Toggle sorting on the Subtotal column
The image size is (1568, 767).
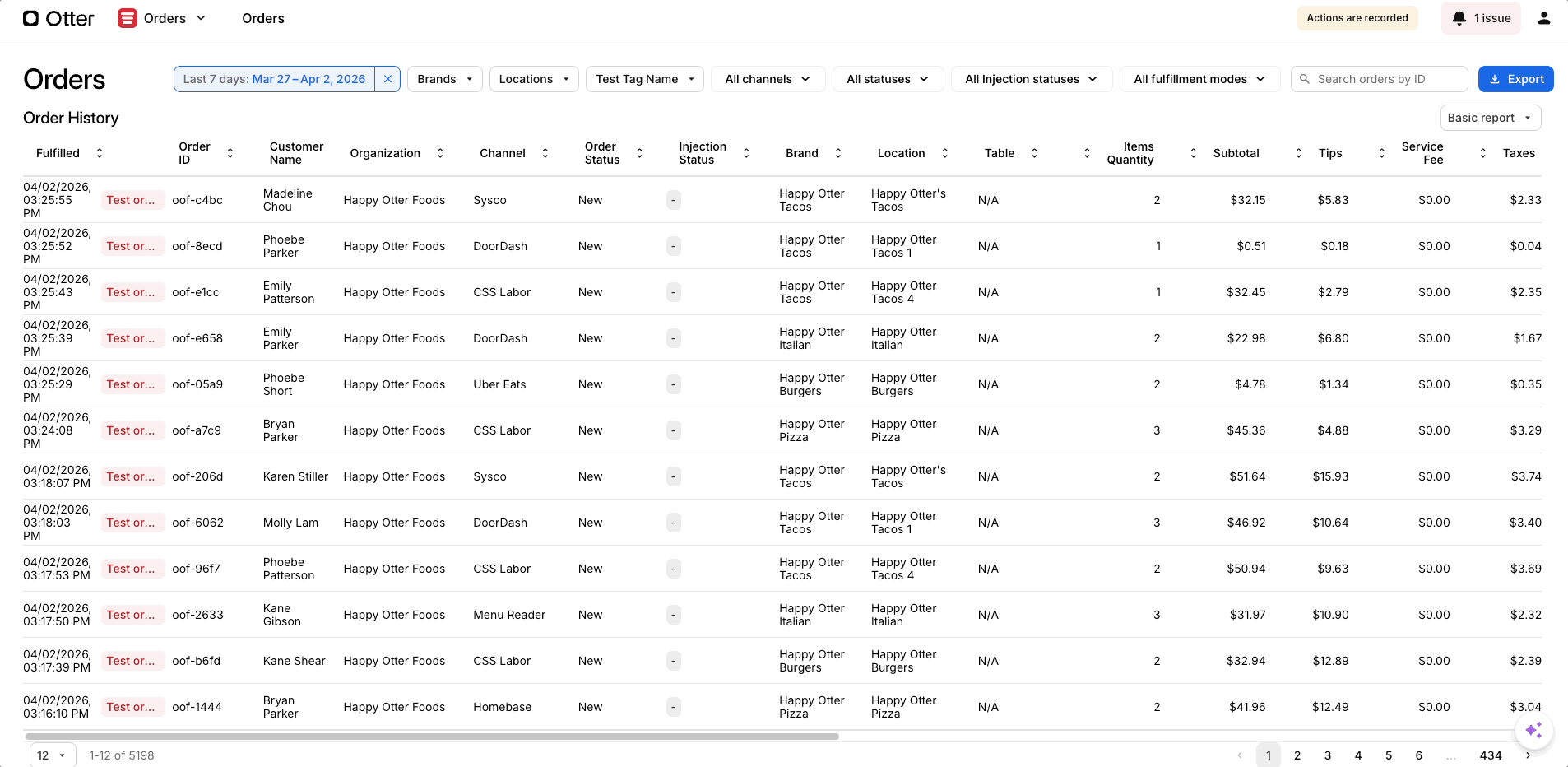[1299, 153]
